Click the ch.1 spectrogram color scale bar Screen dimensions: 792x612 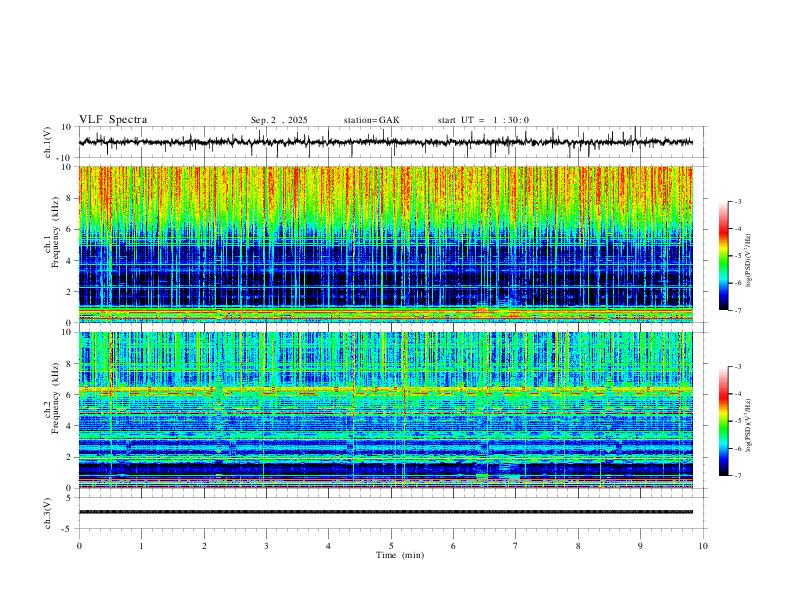click(723, 256)
